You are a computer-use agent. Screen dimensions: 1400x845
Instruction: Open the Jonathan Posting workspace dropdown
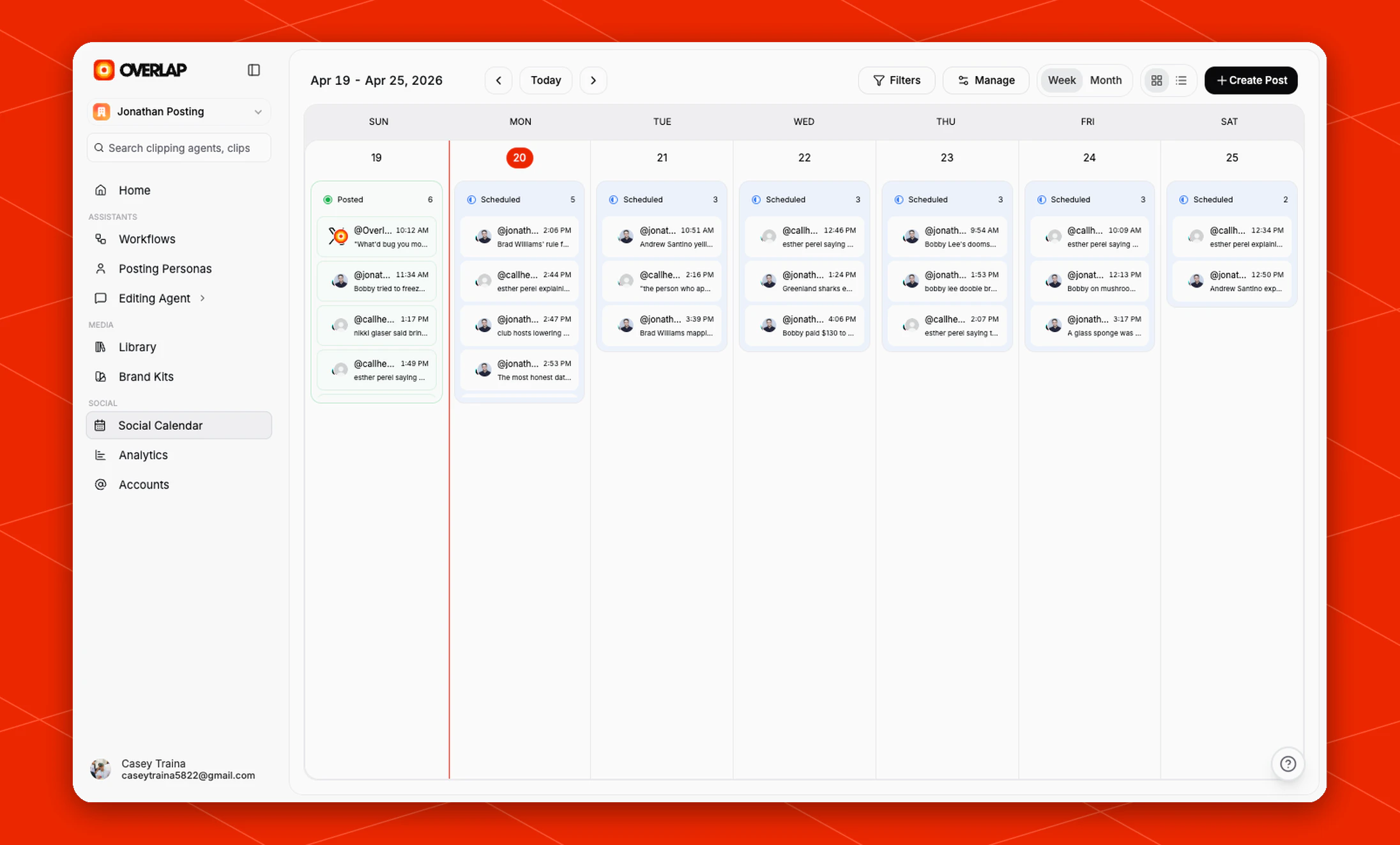click(x=179, y=111)
